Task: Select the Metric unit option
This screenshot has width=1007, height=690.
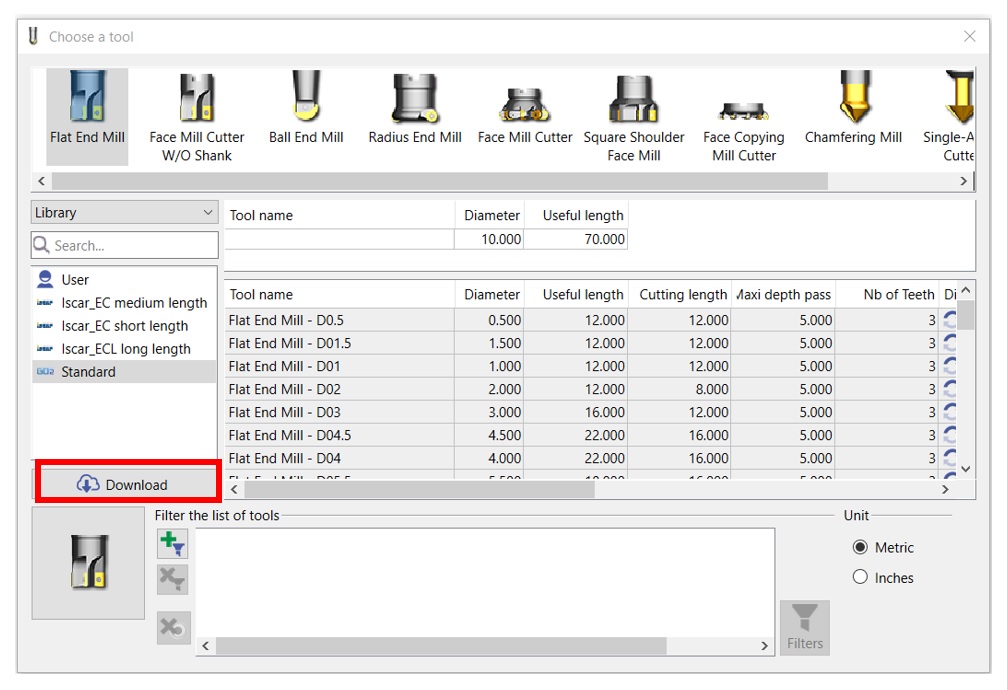Action: coord(860,547)
